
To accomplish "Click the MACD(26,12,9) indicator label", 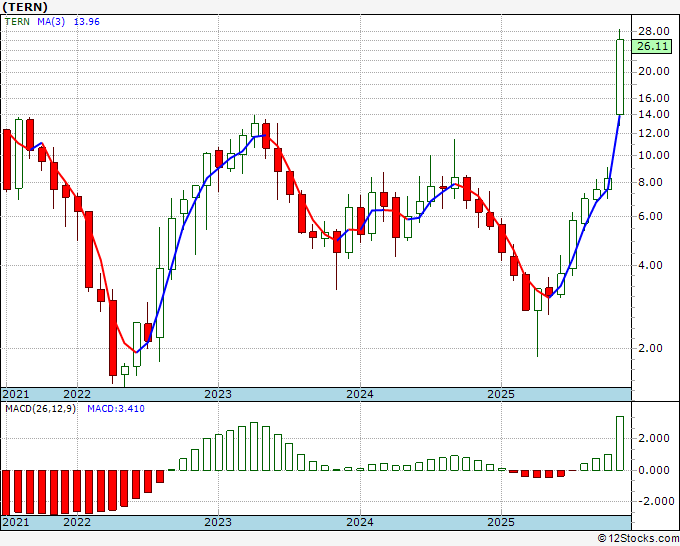I will pyautogui.click(x=40, y=409).
